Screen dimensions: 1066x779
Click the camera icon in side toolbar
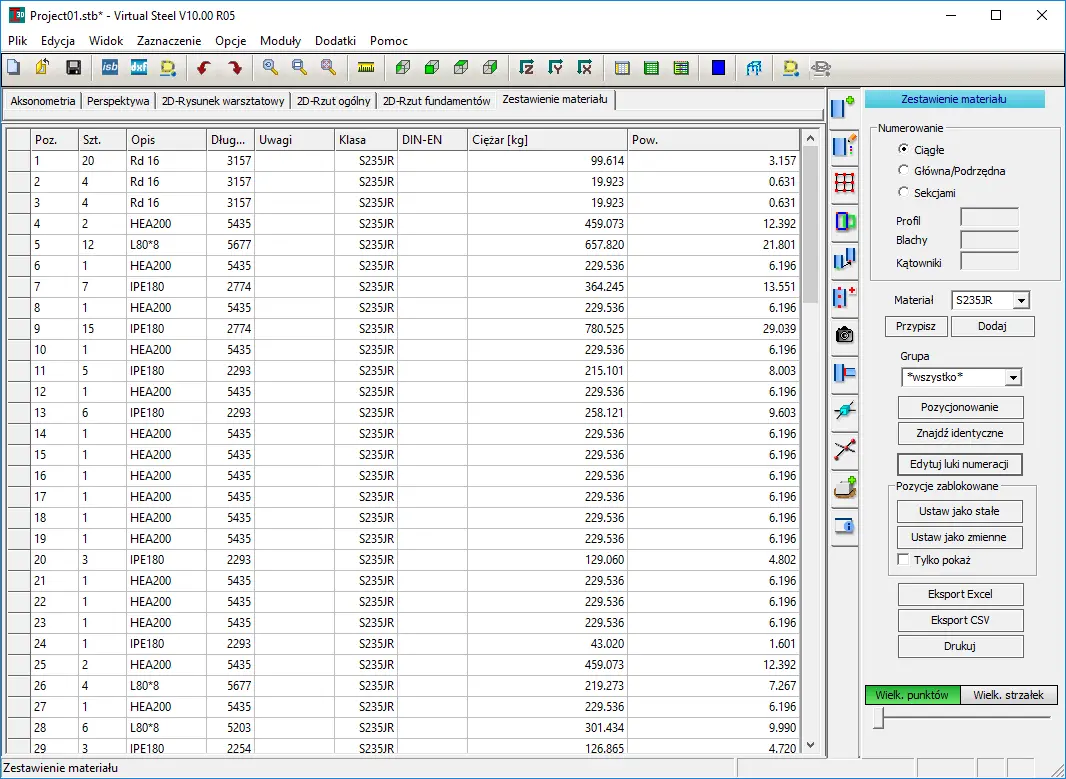click(x=845, y=335)
